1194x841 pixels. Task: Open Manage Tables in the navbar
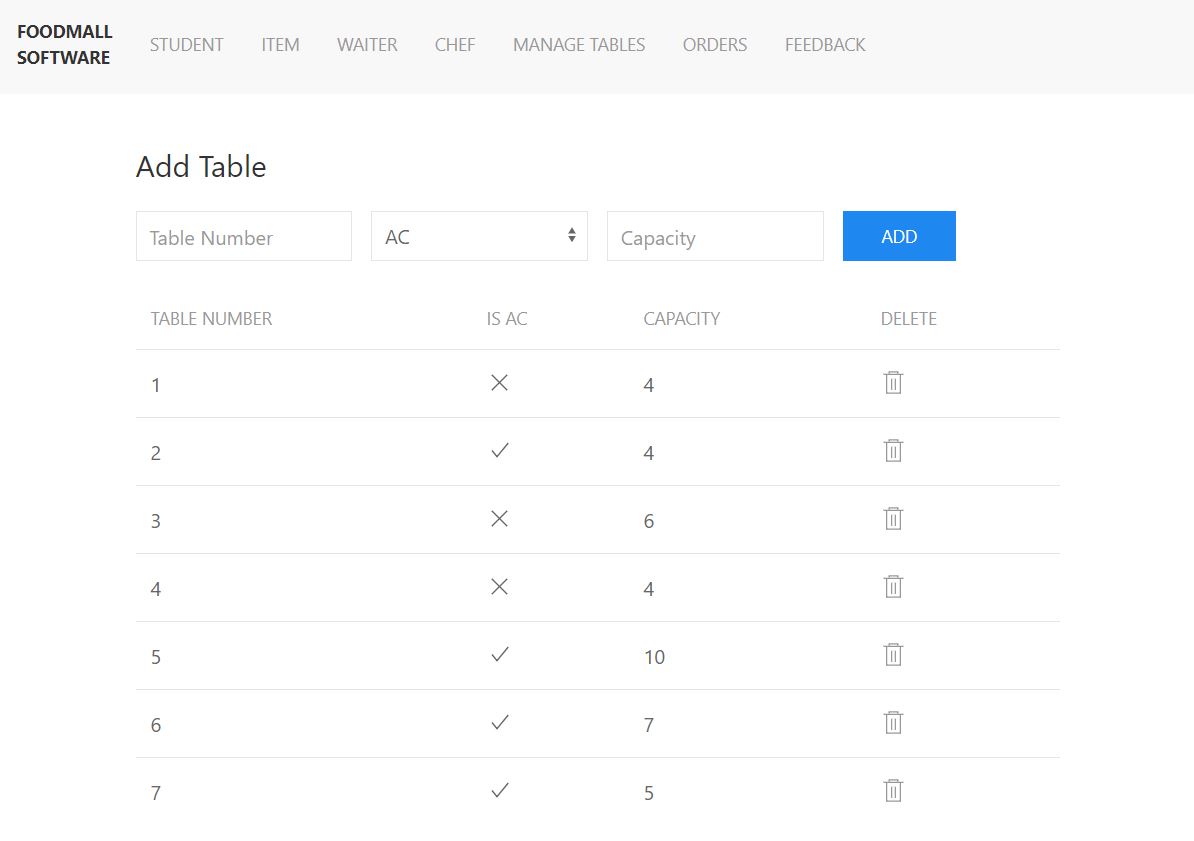point(579,45)
